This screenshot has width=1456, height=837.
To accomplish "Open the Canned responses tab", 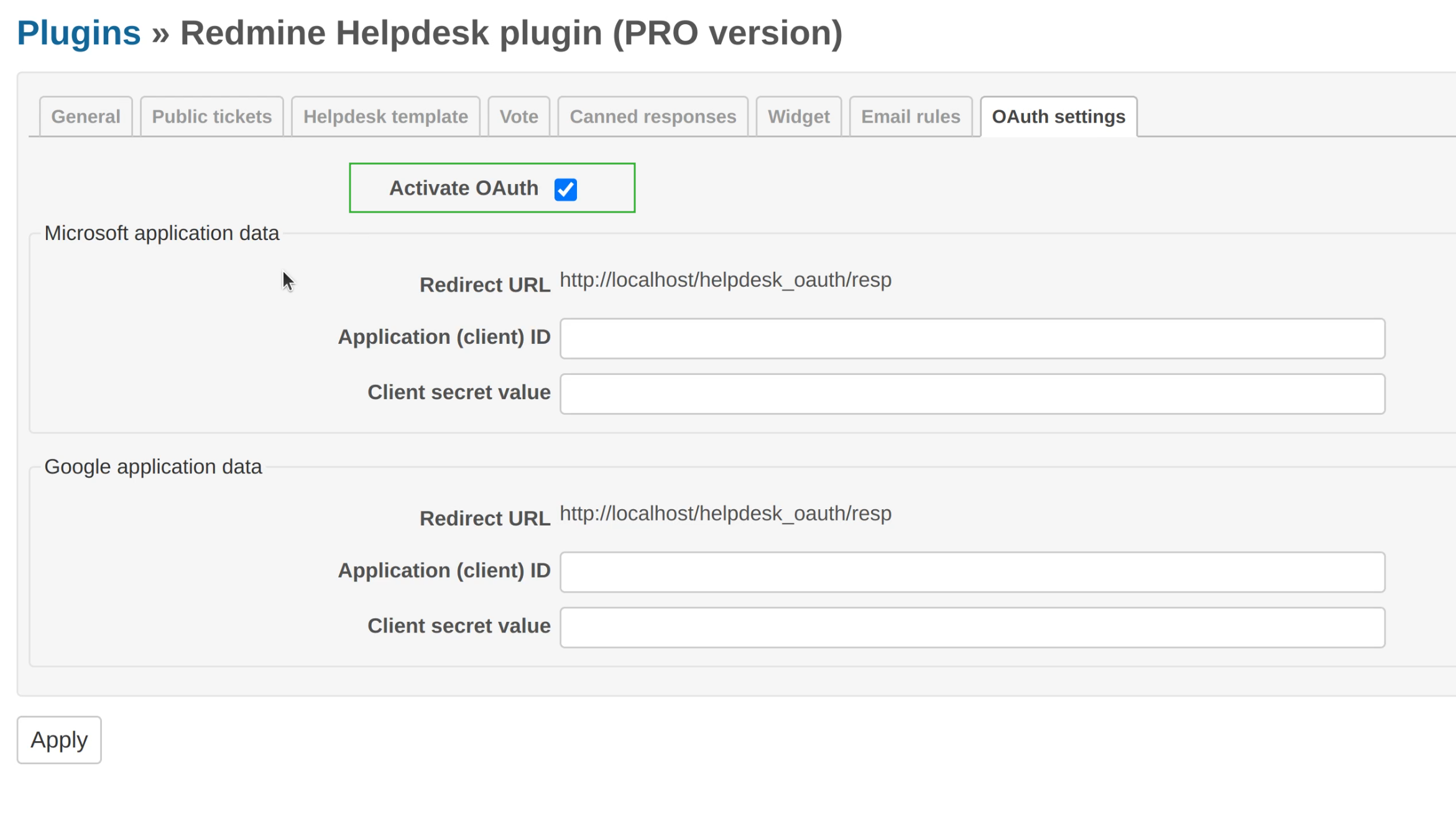I will click(x=653, y=116).
